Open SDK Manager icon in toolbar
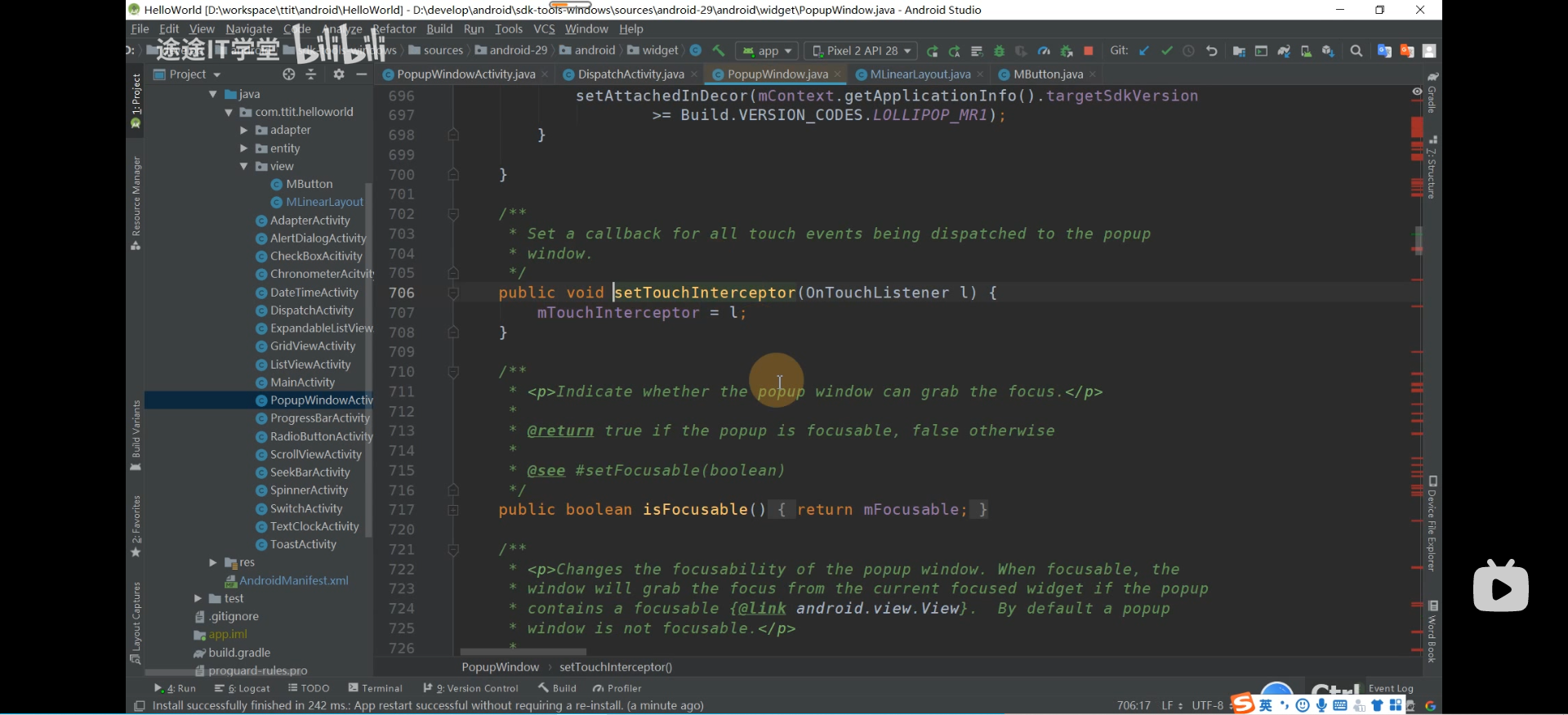1568x715 pixels. tap(1328, 51)
